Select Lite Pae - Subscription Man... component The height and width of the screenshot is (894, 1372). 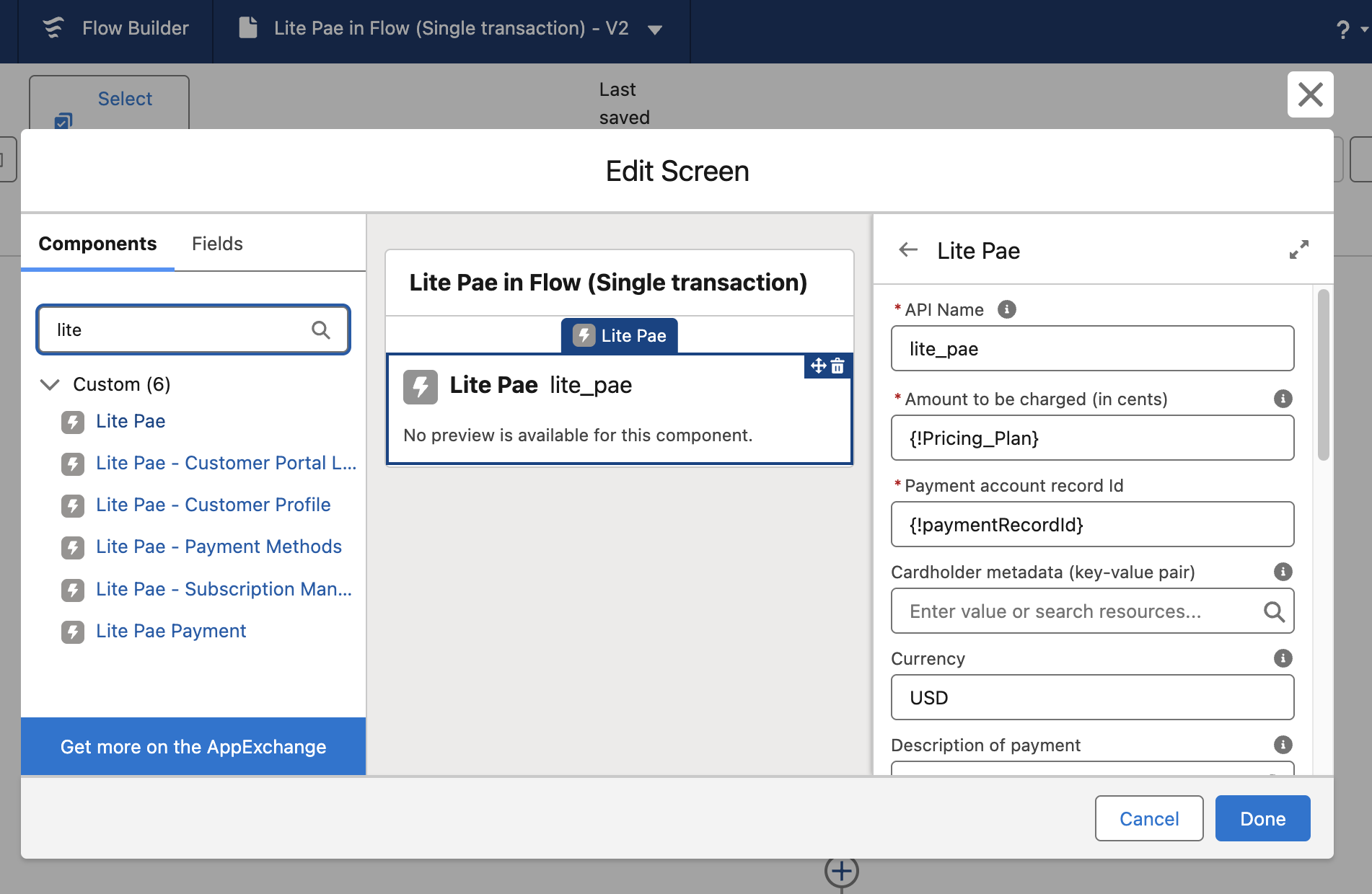point(224,589)
